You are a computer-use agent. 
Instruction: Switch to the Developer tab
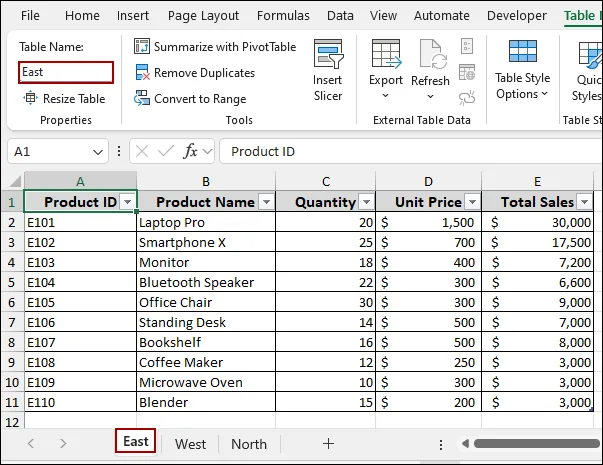[x=516, y=16]
